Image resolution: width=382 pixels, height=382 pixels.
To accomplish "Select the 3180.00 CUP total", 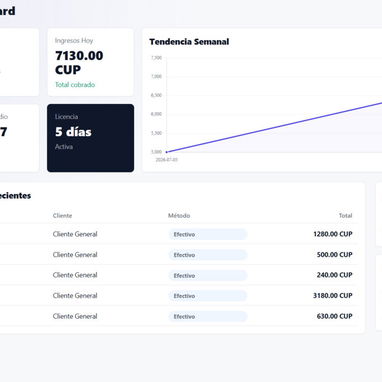I will (333, 296).
